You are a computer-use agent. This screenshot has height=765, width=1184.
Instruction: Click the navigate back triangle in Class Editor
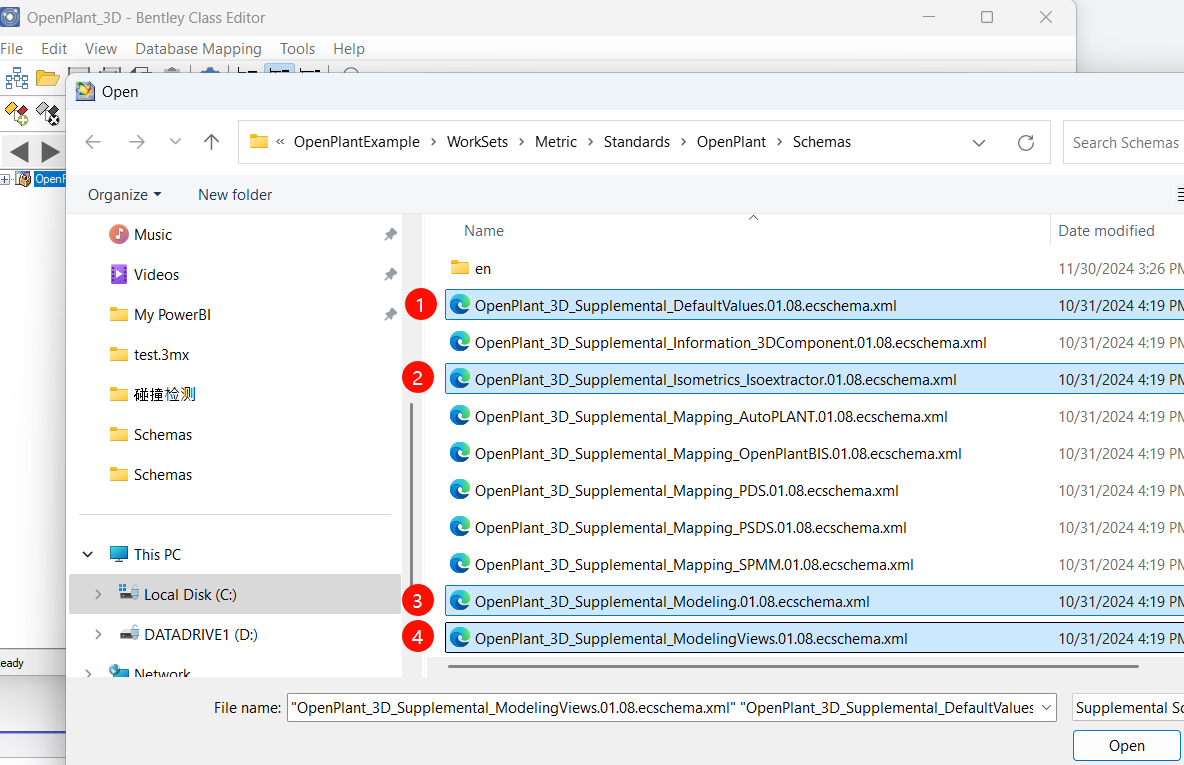(20, 152)
